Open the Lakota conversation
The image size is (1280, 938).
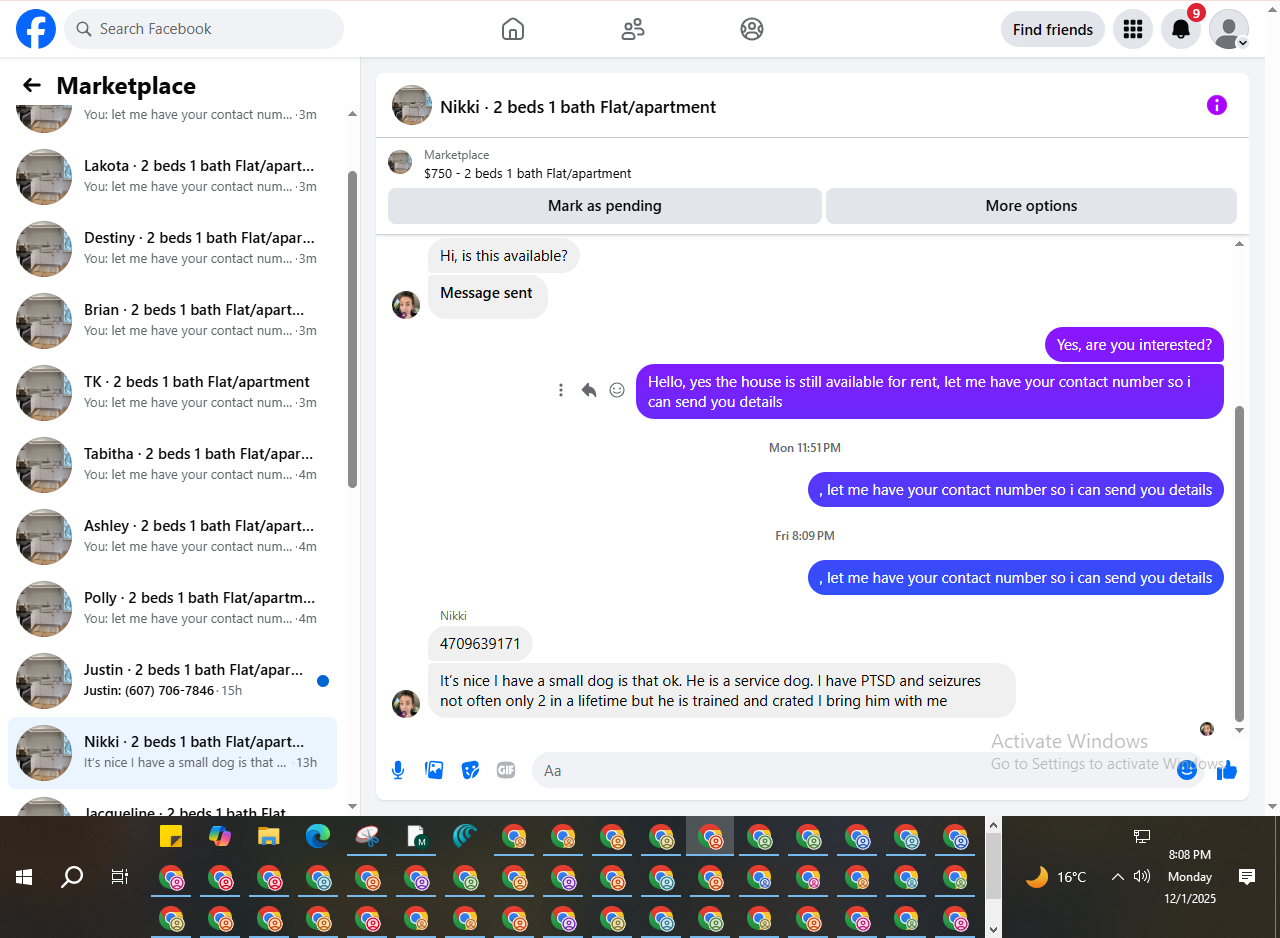tap(172, 177)
